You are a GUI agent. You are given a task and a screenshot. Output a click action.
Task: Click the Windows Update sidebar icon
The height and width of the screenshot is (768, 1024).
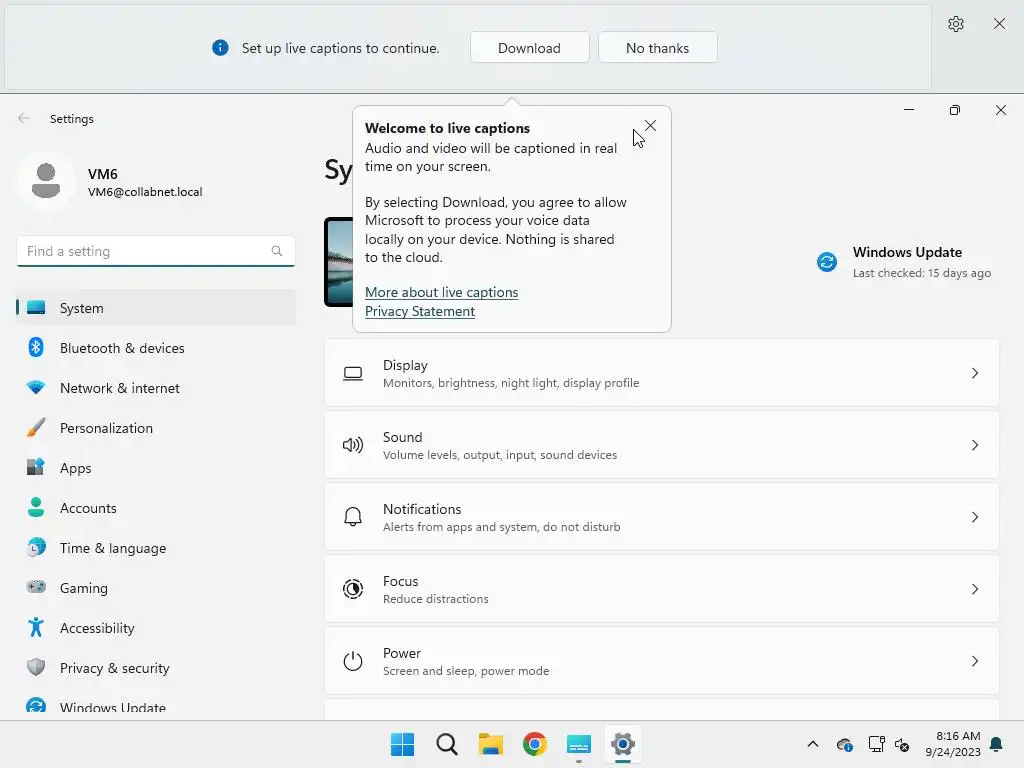(36, 707)
